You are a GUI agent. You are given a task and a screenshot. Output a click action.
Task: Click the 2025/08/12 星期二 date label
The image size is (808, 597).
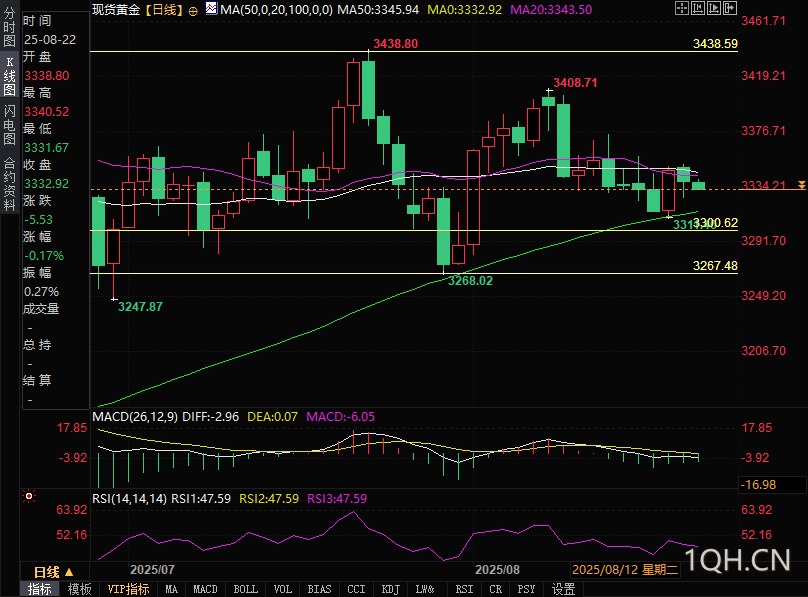click(x=625, y=570)
